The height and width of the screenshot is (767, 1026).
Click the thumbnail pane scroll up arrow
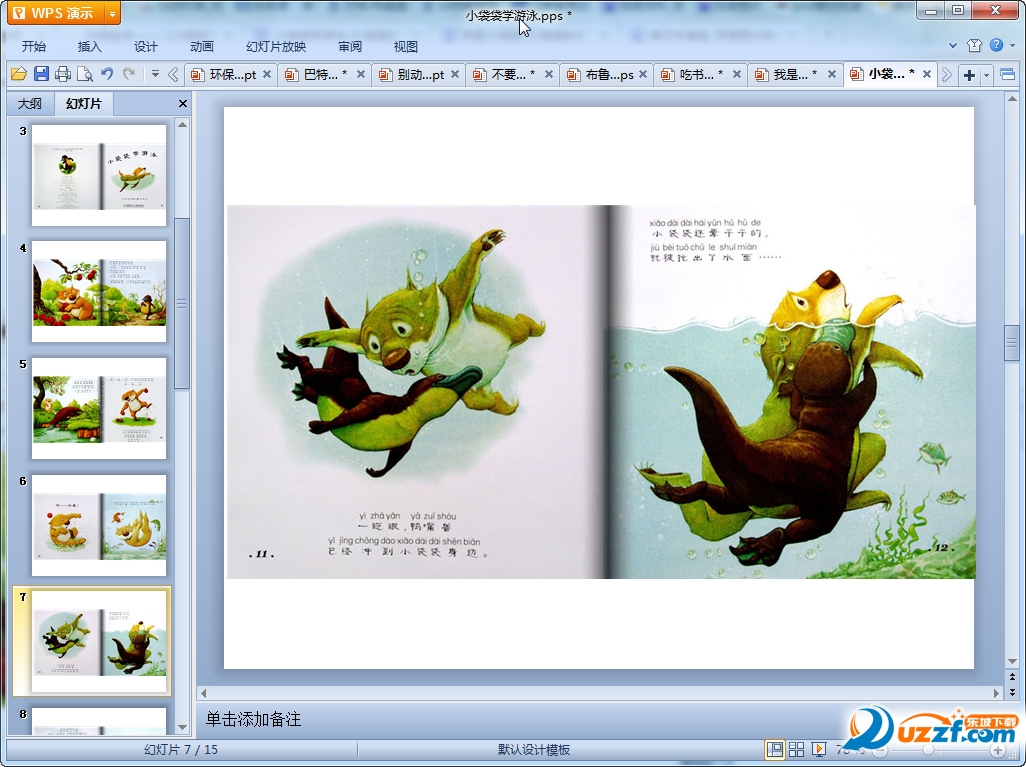click(x=183, y=124)
